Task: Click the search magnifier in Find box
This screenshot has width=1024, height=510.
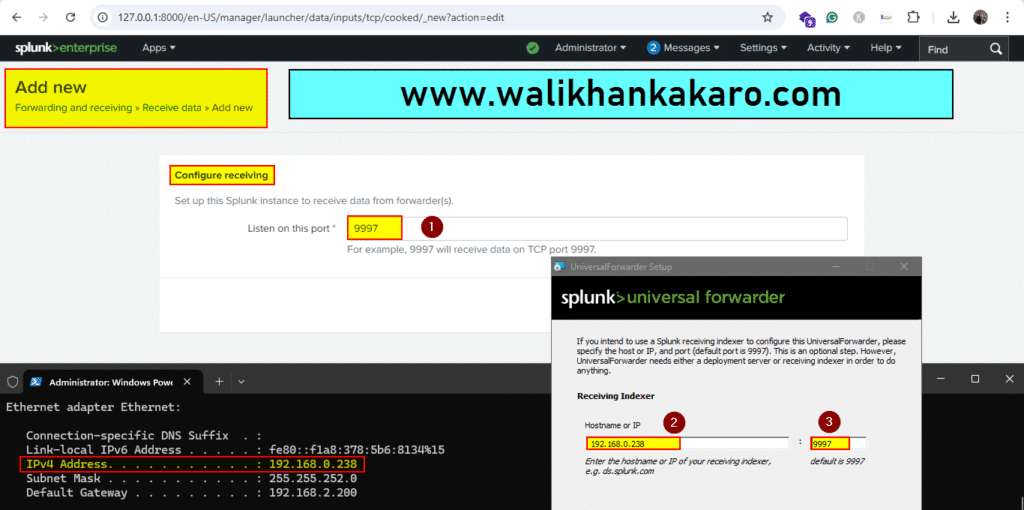Action: [x=995, y=49]
